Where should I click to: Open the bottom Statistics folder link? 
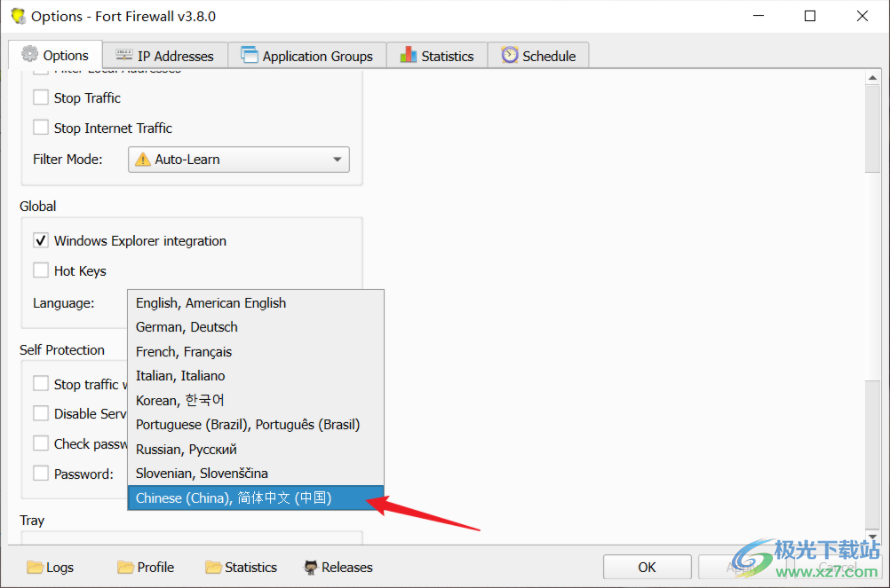[x=242, y=567]
